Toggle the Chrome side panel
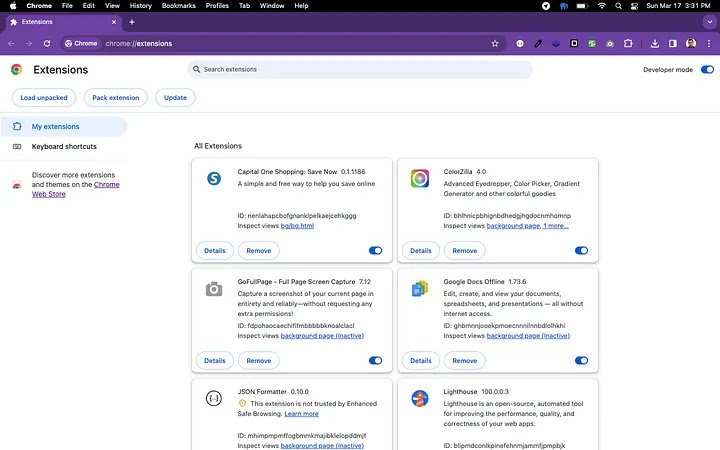 (673, 44)
